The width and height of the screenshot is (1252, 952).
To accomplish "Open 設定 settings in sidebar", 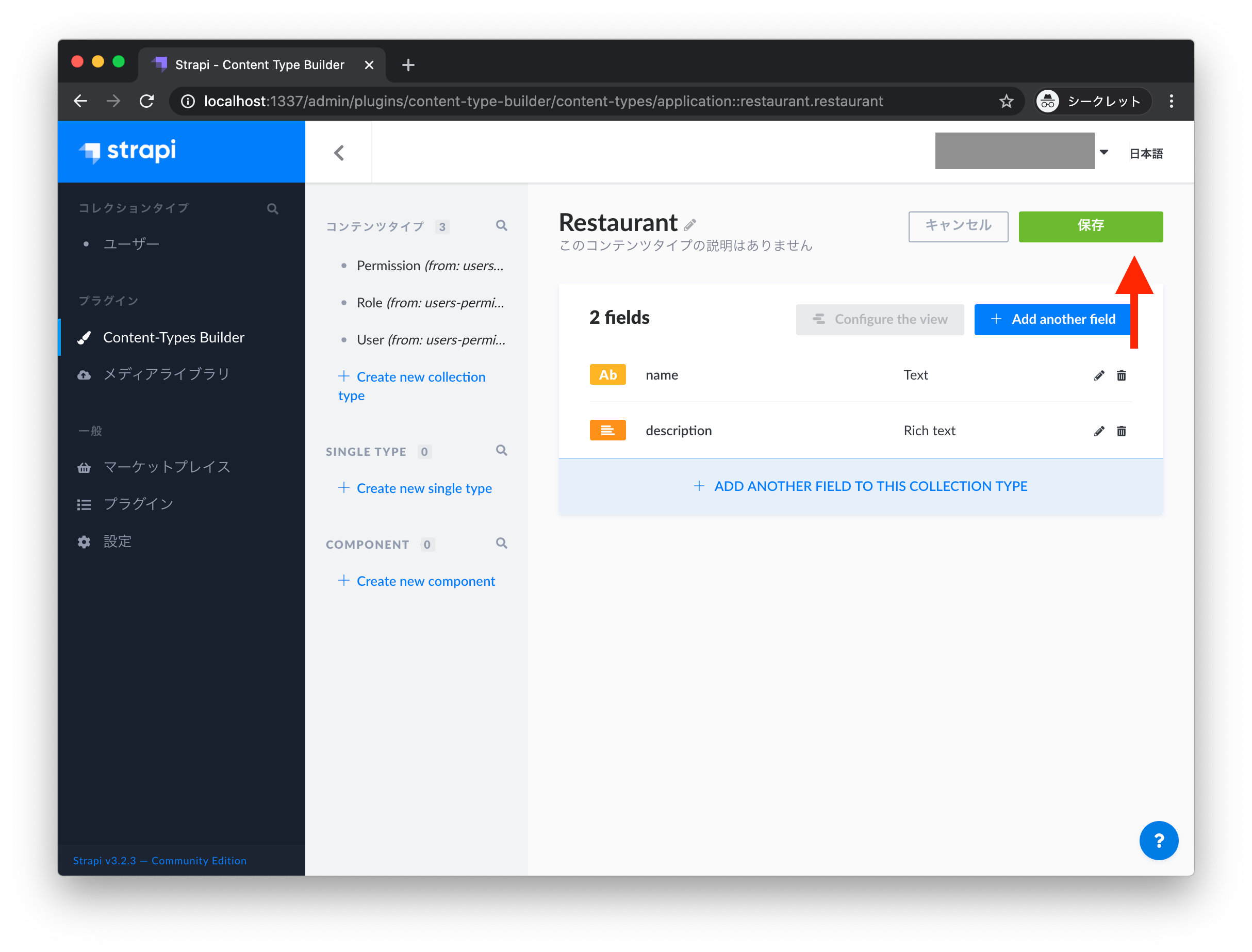I will click(x=117, y=541).
